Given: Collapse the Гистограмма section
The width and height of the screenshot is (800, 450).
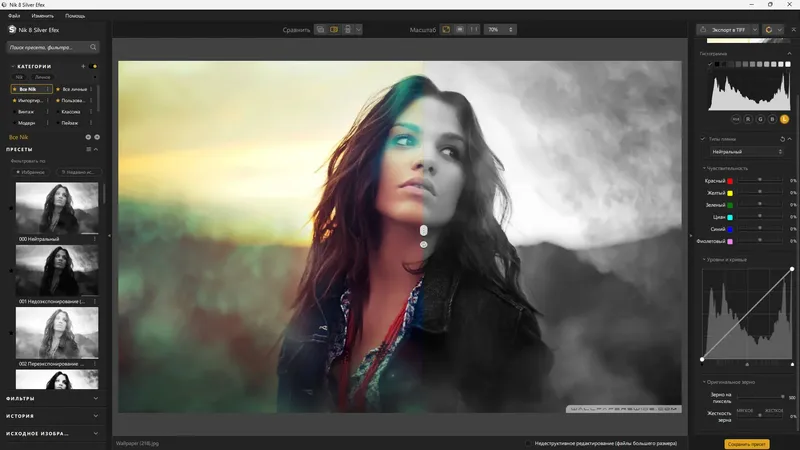Looking at the screenshot, I should [789, 54].
